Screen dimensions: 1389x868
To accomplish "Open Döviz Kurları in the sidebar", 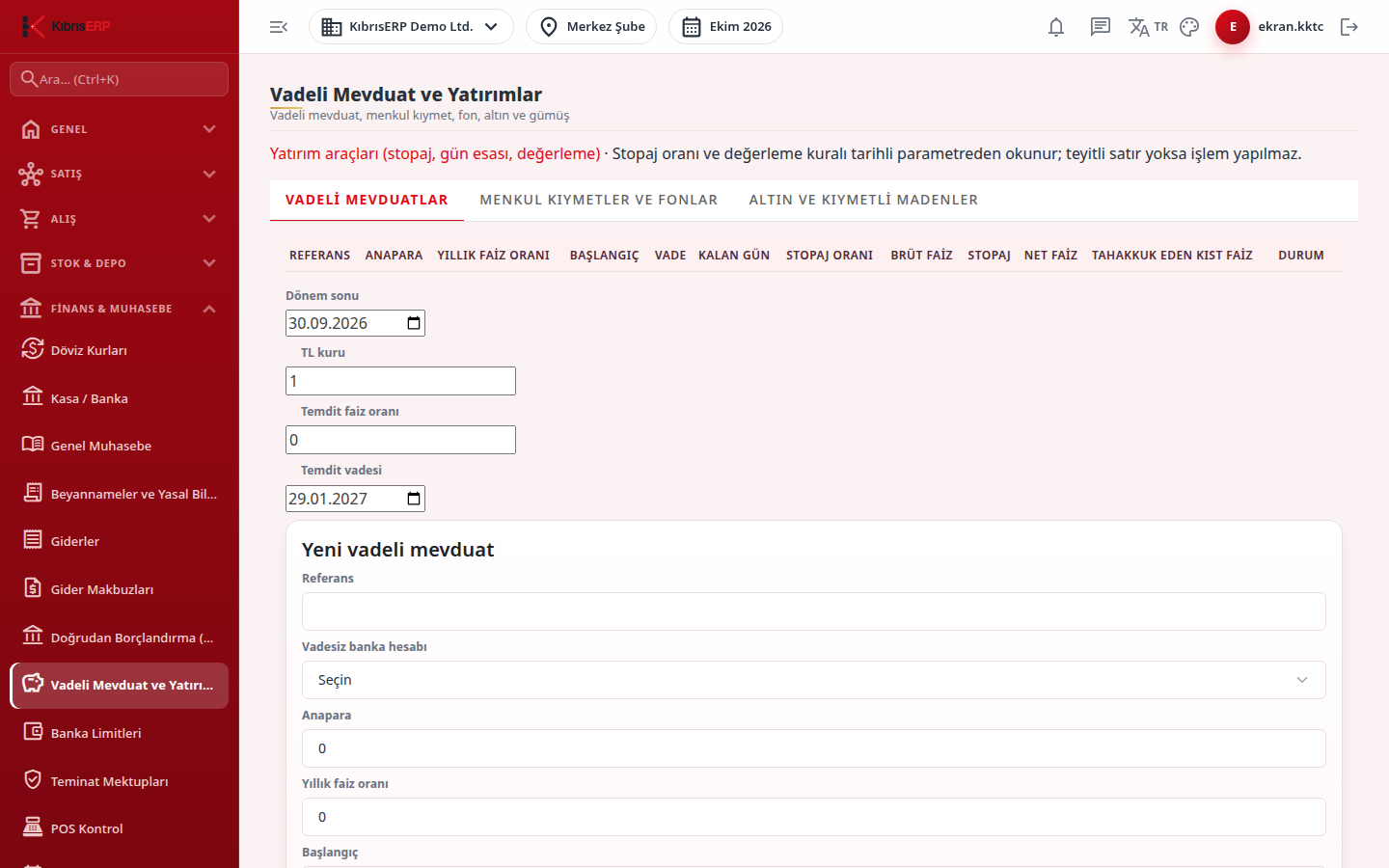I will (x=120, y=350).
